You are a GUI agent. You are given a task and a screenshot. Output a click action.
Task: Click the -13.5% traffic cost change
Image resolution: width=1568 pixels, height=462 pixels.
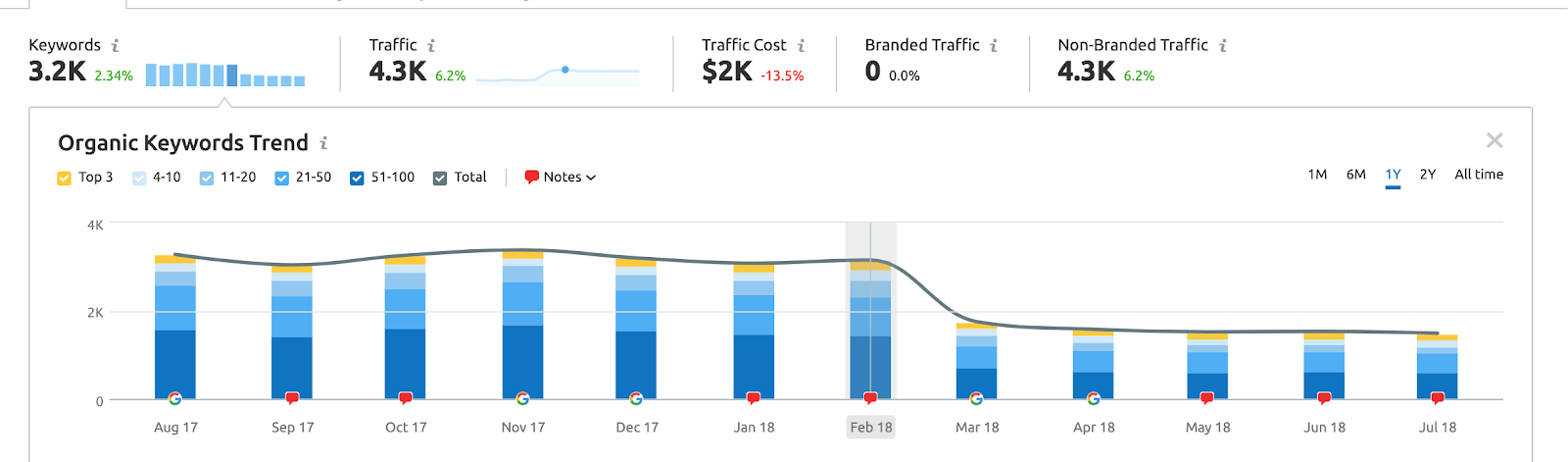point(782,76)
